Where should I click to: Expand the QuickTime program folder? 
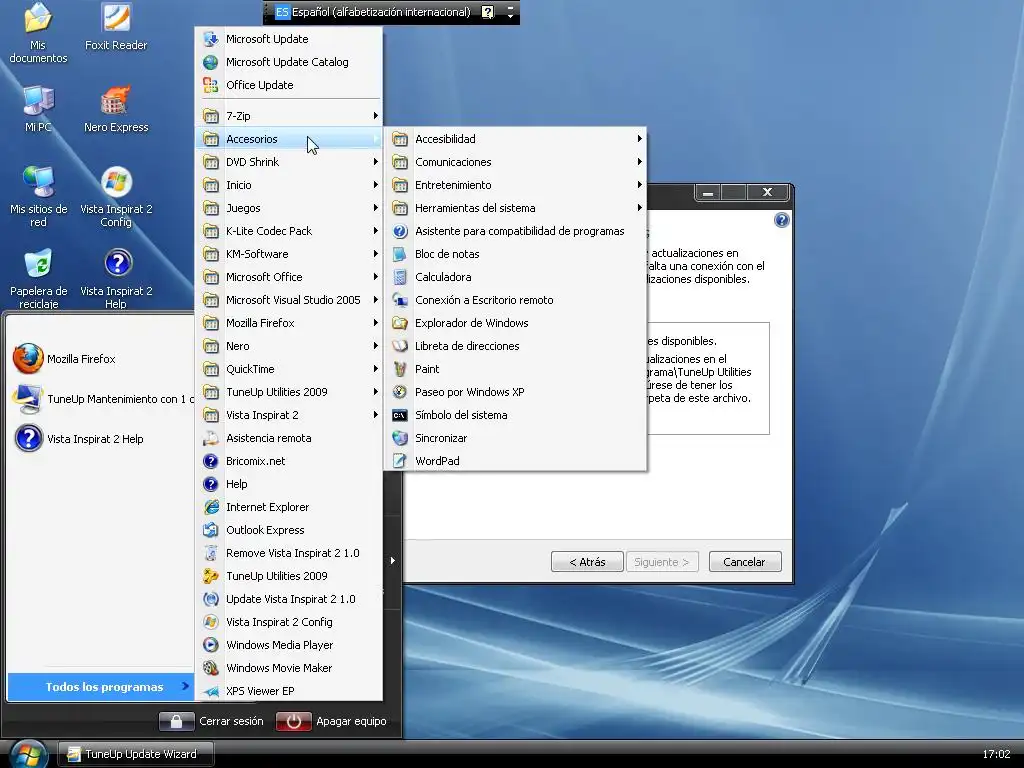tap(289, 369)
